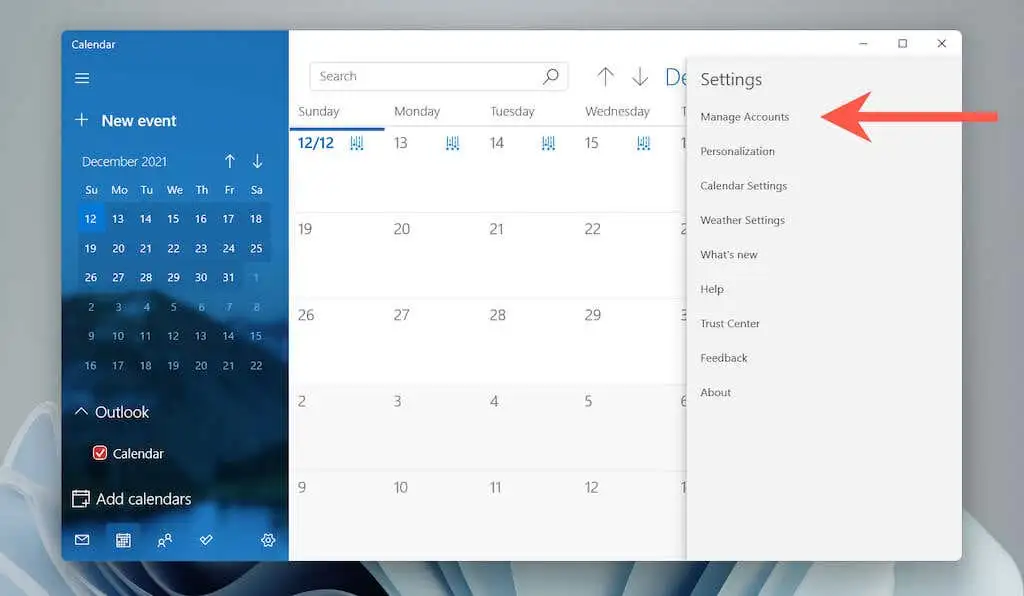Navigate down to next period in main calendar

640,76
